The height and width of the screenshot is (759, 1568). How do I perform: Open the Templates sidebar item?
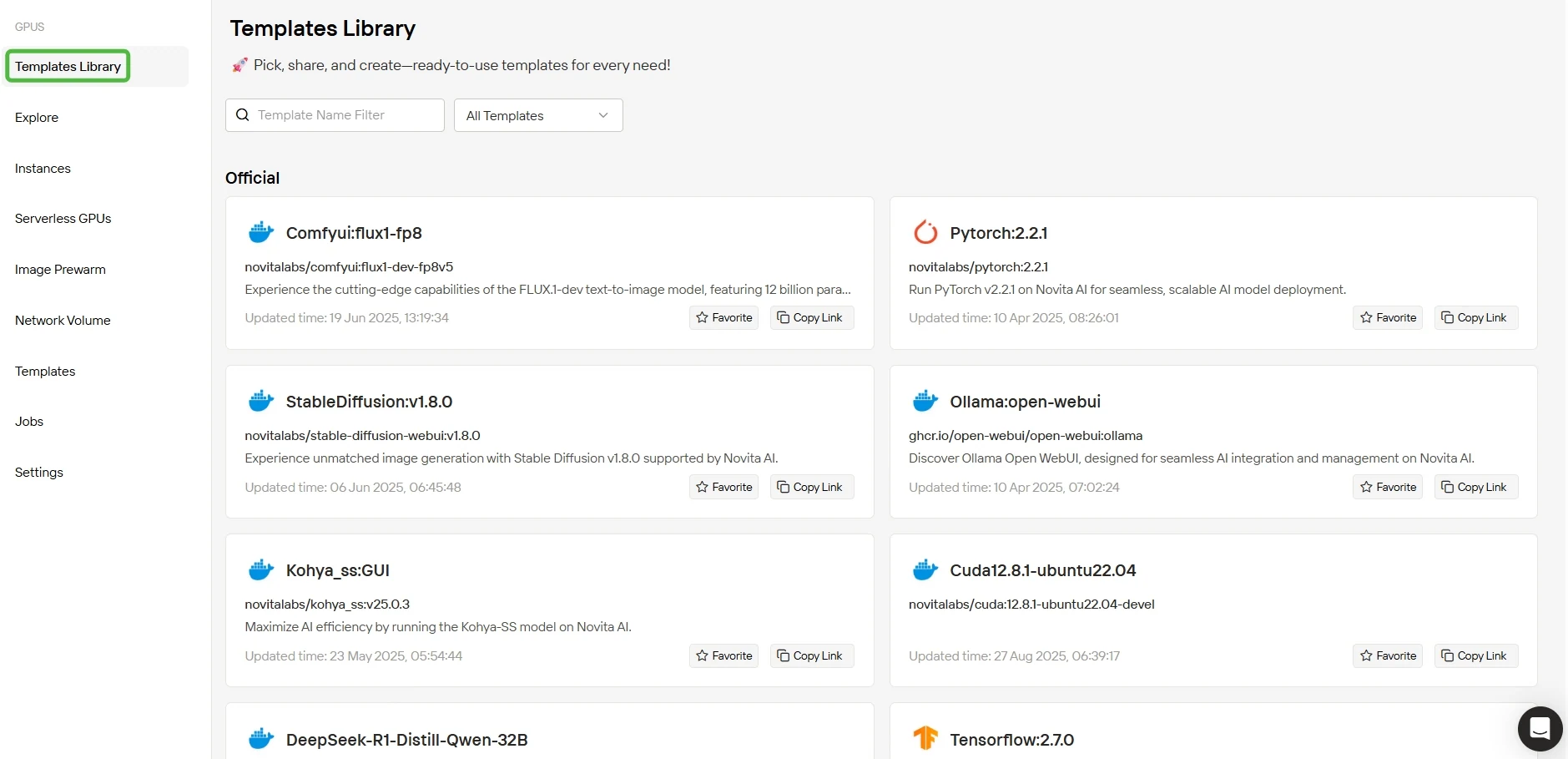coord(45,371)
